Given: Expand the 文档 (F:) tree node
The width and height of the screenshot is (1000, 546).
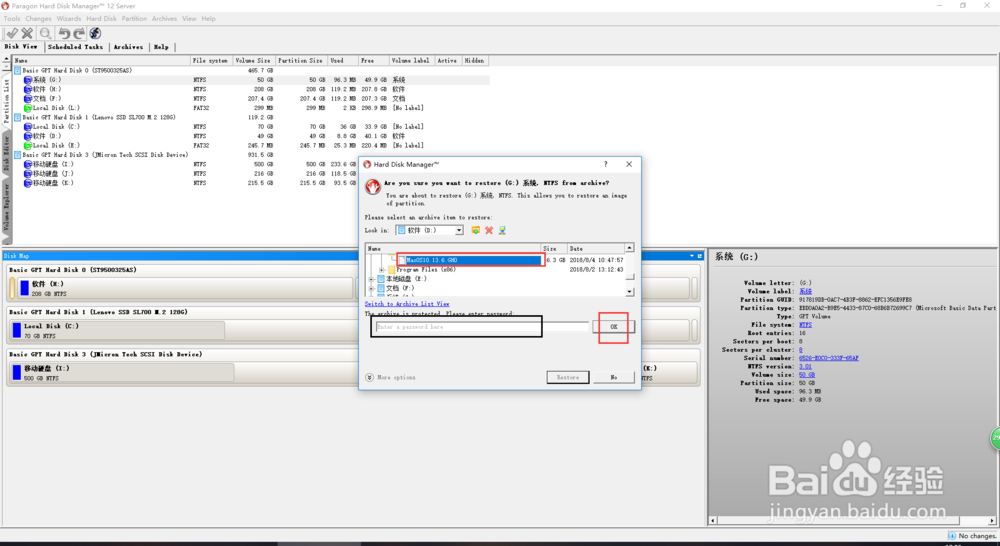Looking at the screenshot, I should pos(372,288).
